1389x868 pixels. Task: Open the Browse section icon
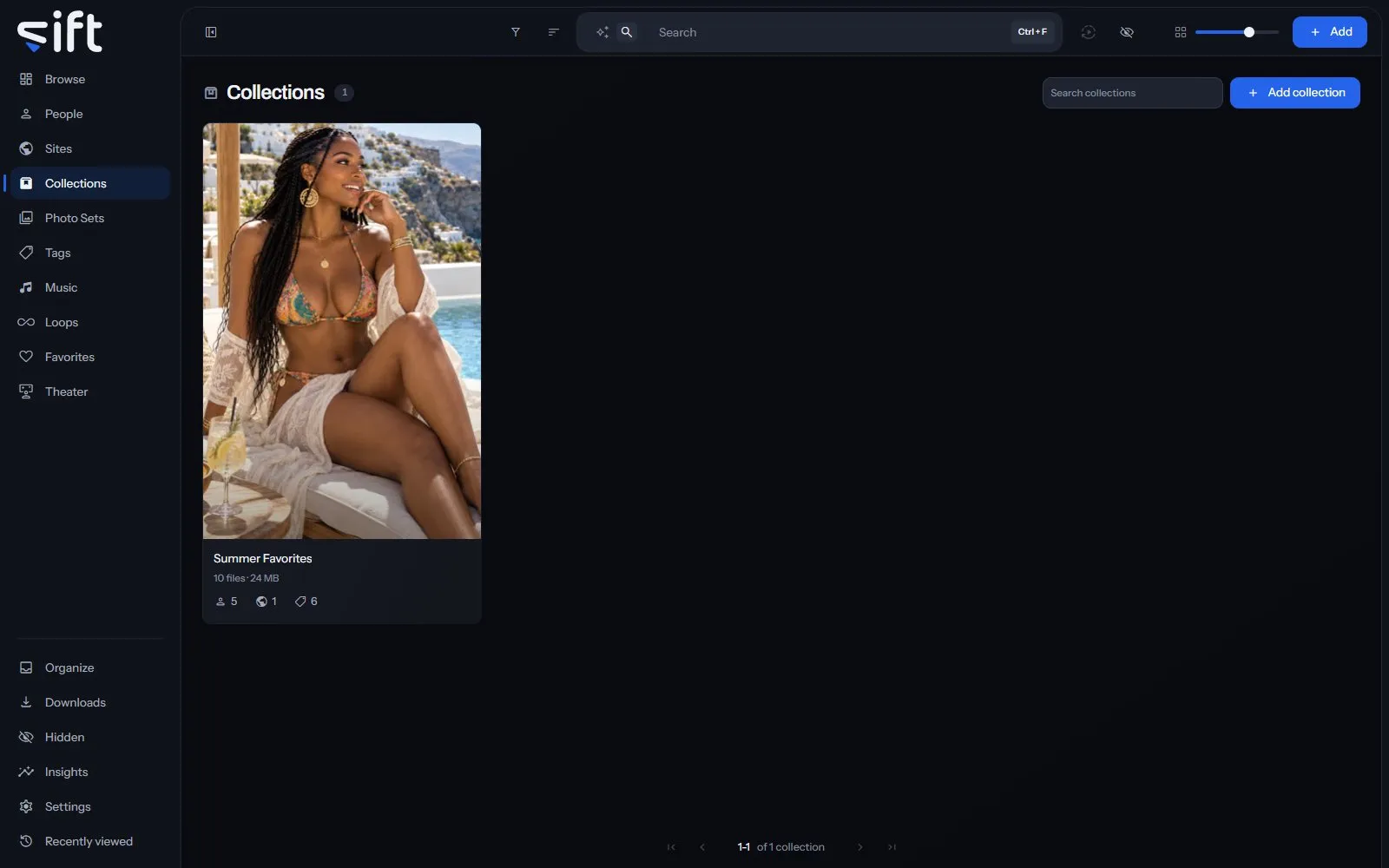coord(26,79)
